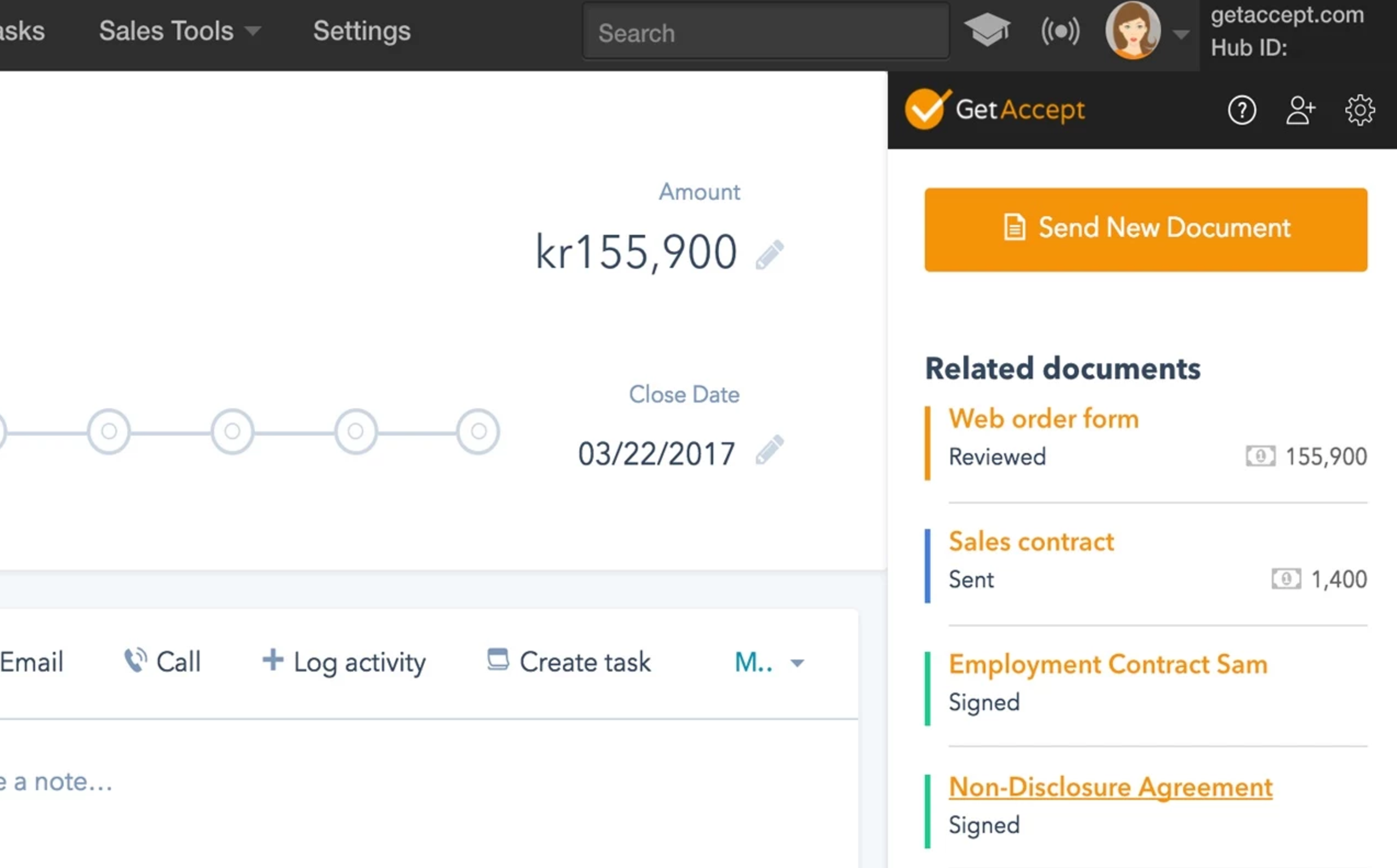Expand the account menu arrow beside avatar
This screenshot has width=1397, height=868.
(1180, 35)
